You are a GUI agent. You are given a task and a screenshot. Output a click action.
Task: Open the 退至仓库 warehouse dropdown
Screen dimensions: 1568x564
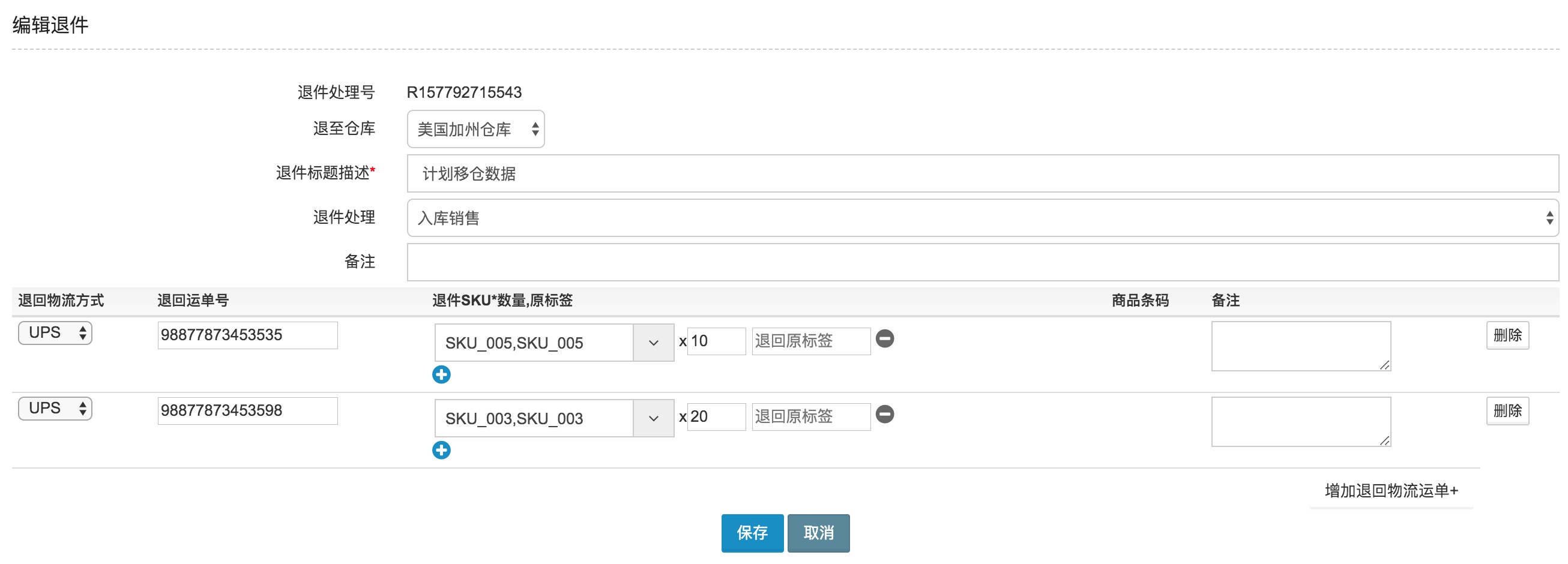pyautogui.click(x=475, y=129)
